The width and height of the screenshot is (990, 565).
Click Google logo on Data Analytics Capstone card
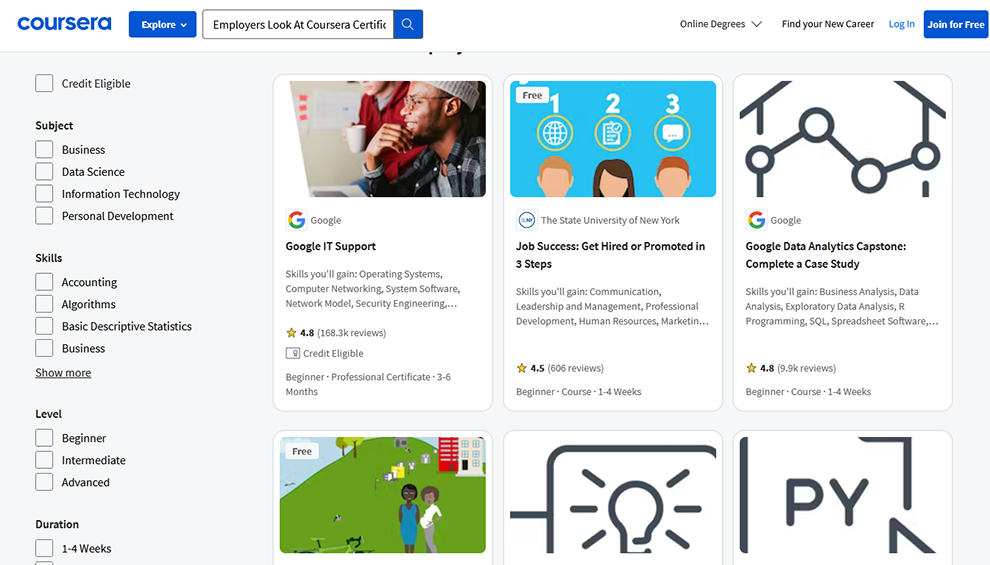[x=756, y=220]
